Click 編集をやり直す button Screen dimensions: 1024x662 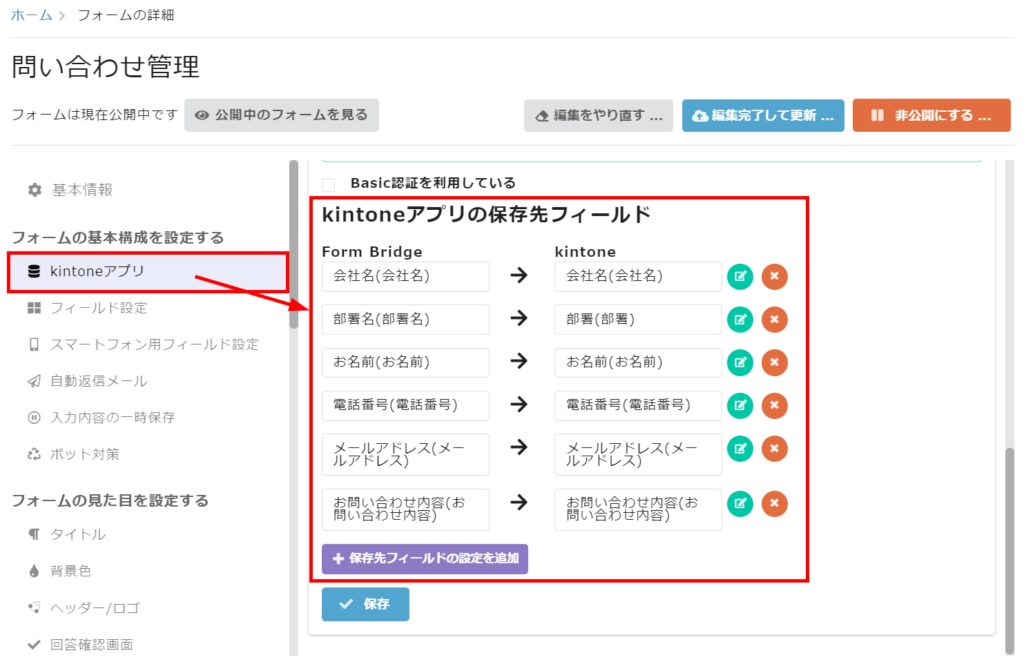[598, 116]
